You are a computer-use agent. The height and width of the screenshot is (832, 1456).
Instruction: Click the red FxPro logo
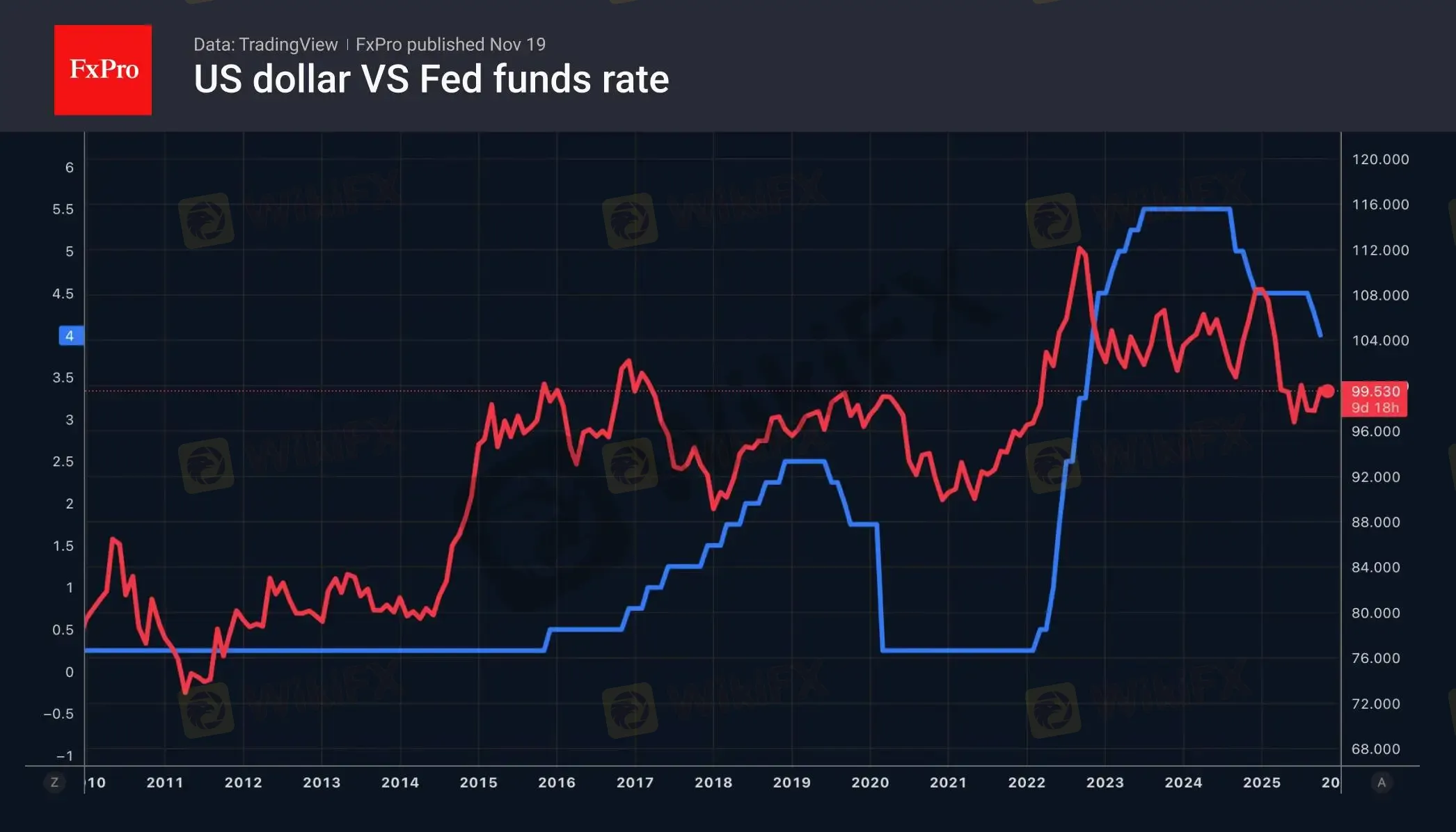tap(103, 70)
